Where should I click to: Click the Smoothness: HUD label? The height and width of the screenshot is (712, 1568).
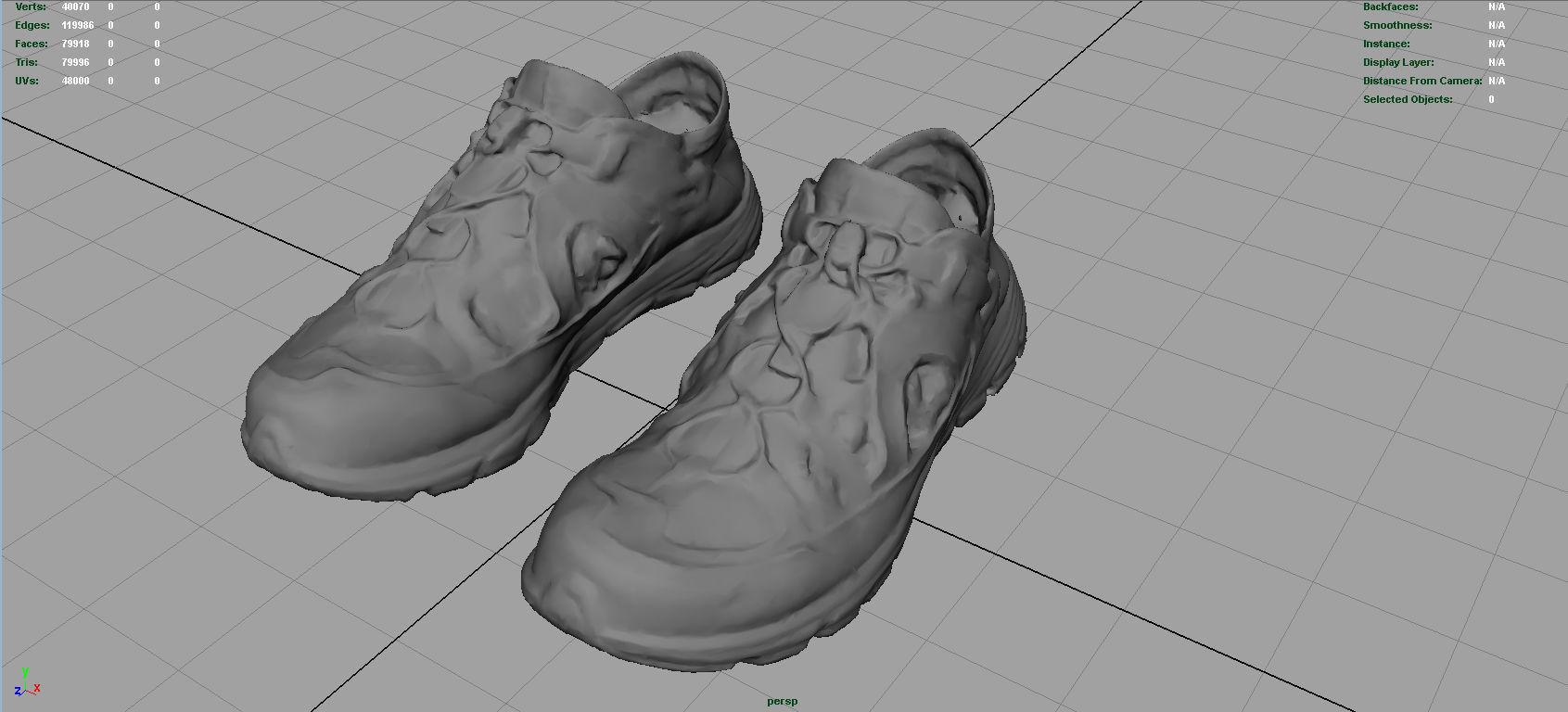(1397, 25)
